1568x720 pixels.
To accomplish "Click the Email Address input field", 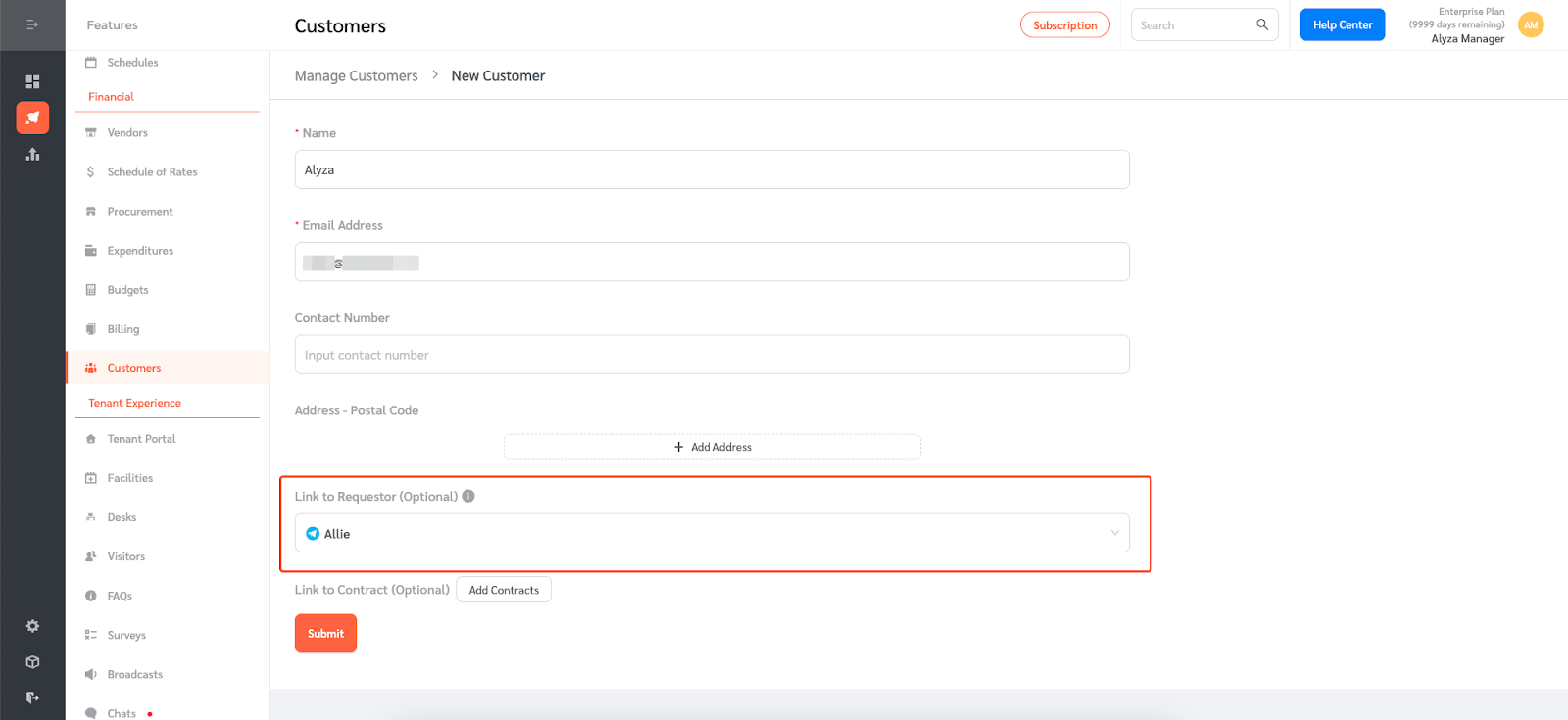I will pos(711,262).
